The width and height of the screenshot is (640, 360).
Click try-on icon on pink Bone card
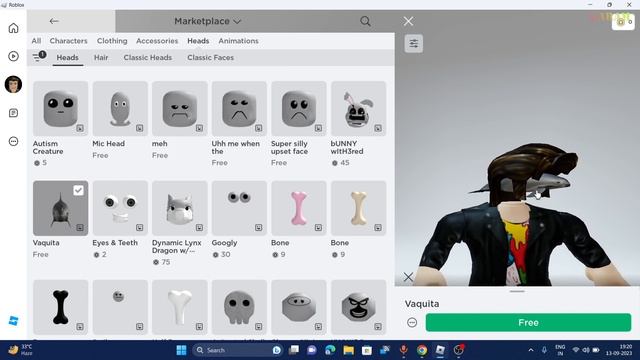coord(318,227)
